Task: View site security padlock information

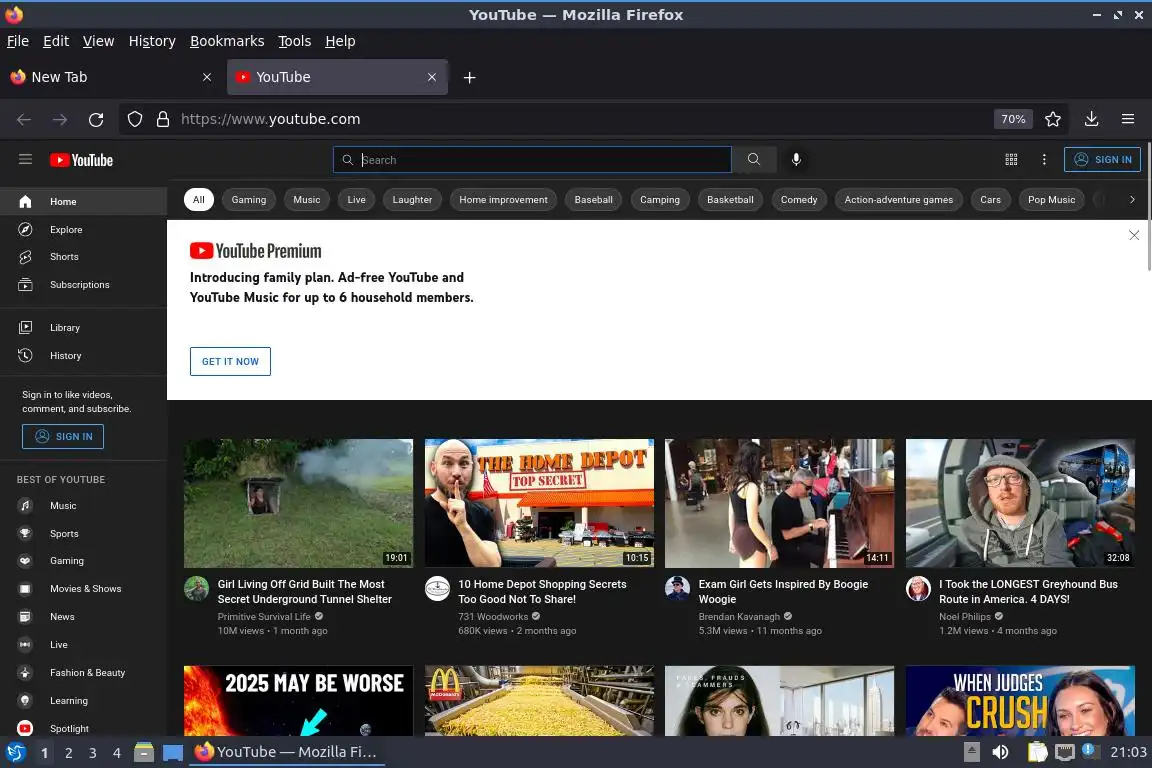Action: [x=163, y=119]
